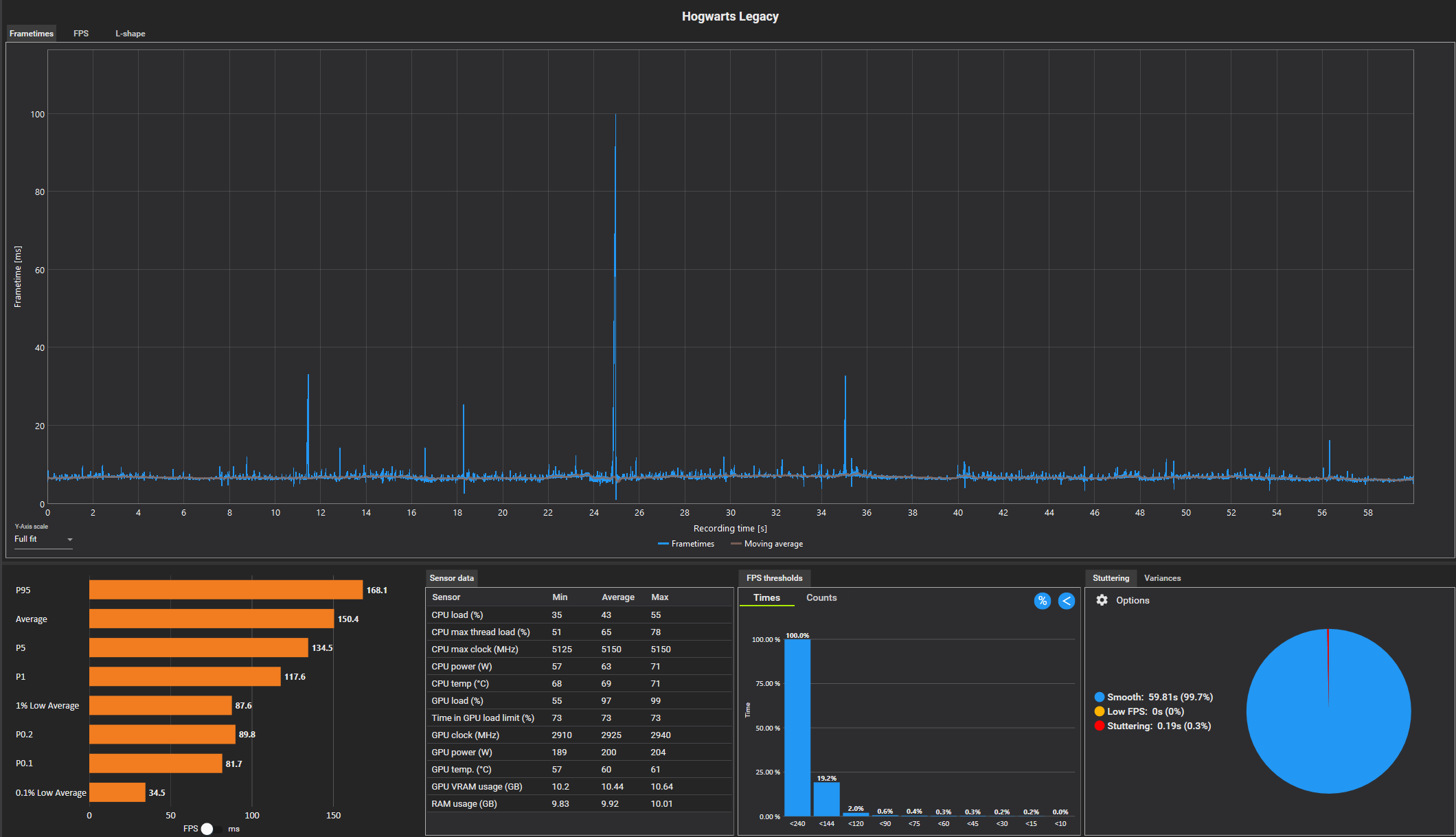Viewport: 1456px width, 837px height.
Task: Click the Moving average legend marker
Action: (x=736, y=544)
